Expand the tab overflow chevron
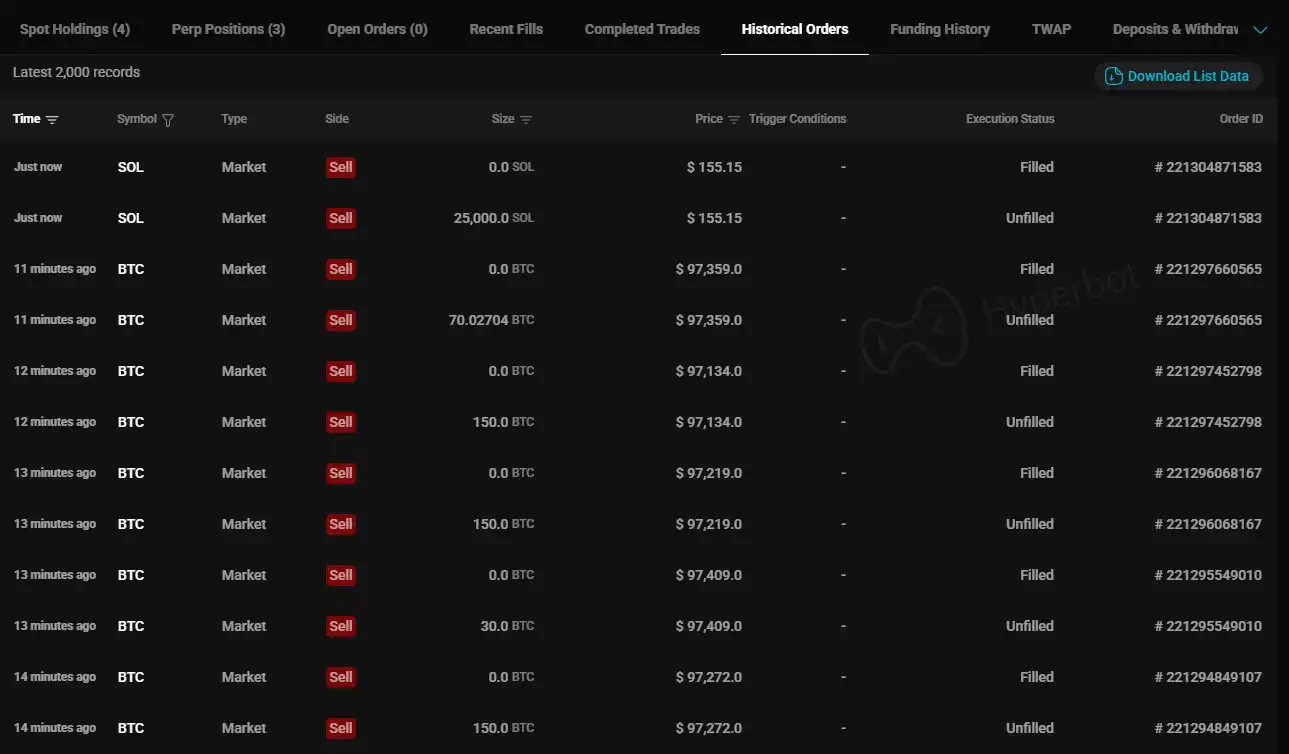 click(x=1261, y=30)
